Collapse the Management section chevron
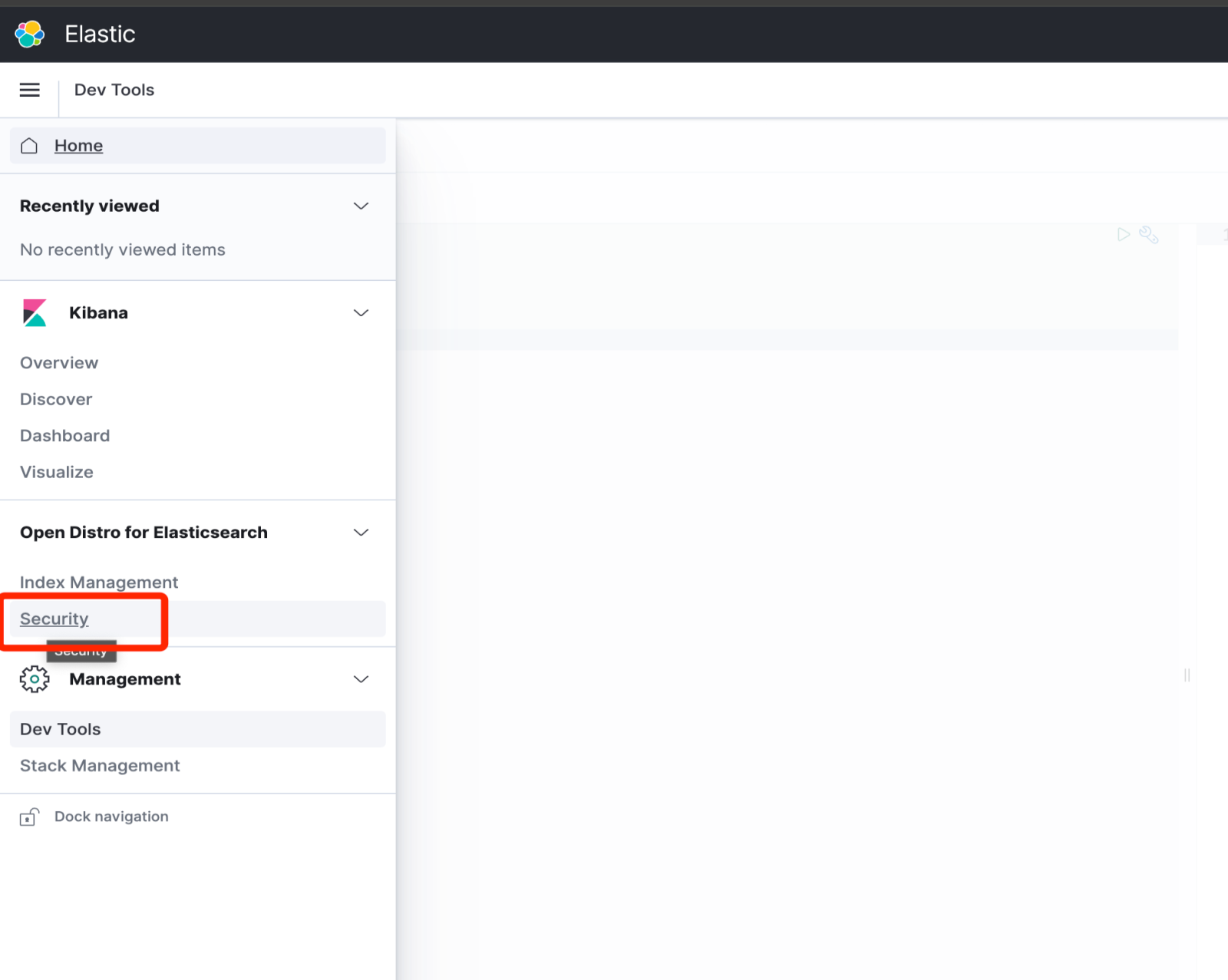This screenshot has width=1228, height=980. click(x=361, y=679)
